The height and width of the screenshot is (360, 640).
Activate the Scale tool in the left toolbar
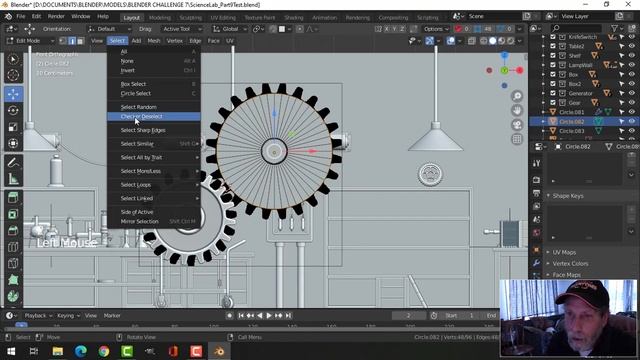pyautogui.click(x=13, y=127)
